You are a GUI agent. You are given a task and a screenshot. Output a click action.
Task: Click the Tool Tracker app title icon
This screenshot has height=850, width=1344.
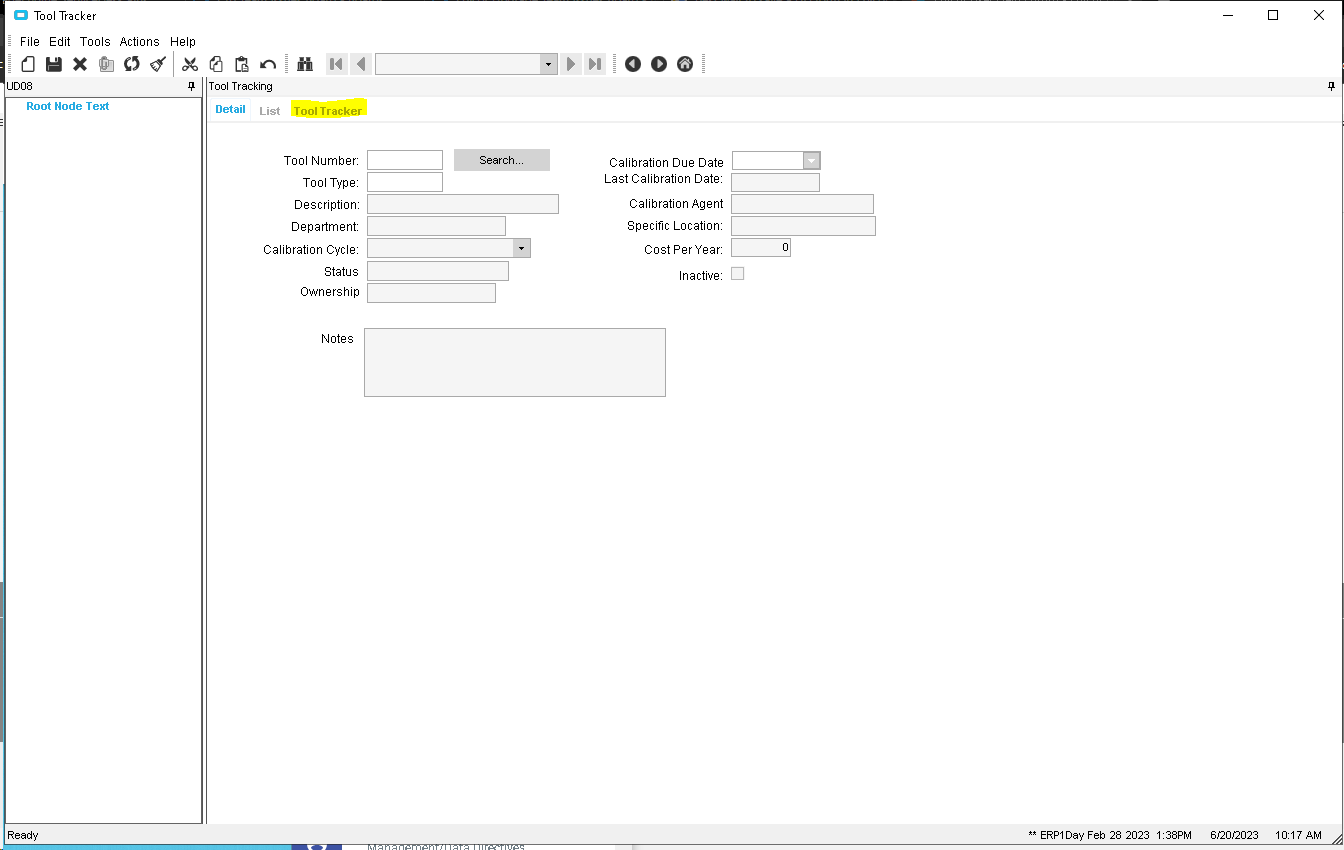(21, 16)
